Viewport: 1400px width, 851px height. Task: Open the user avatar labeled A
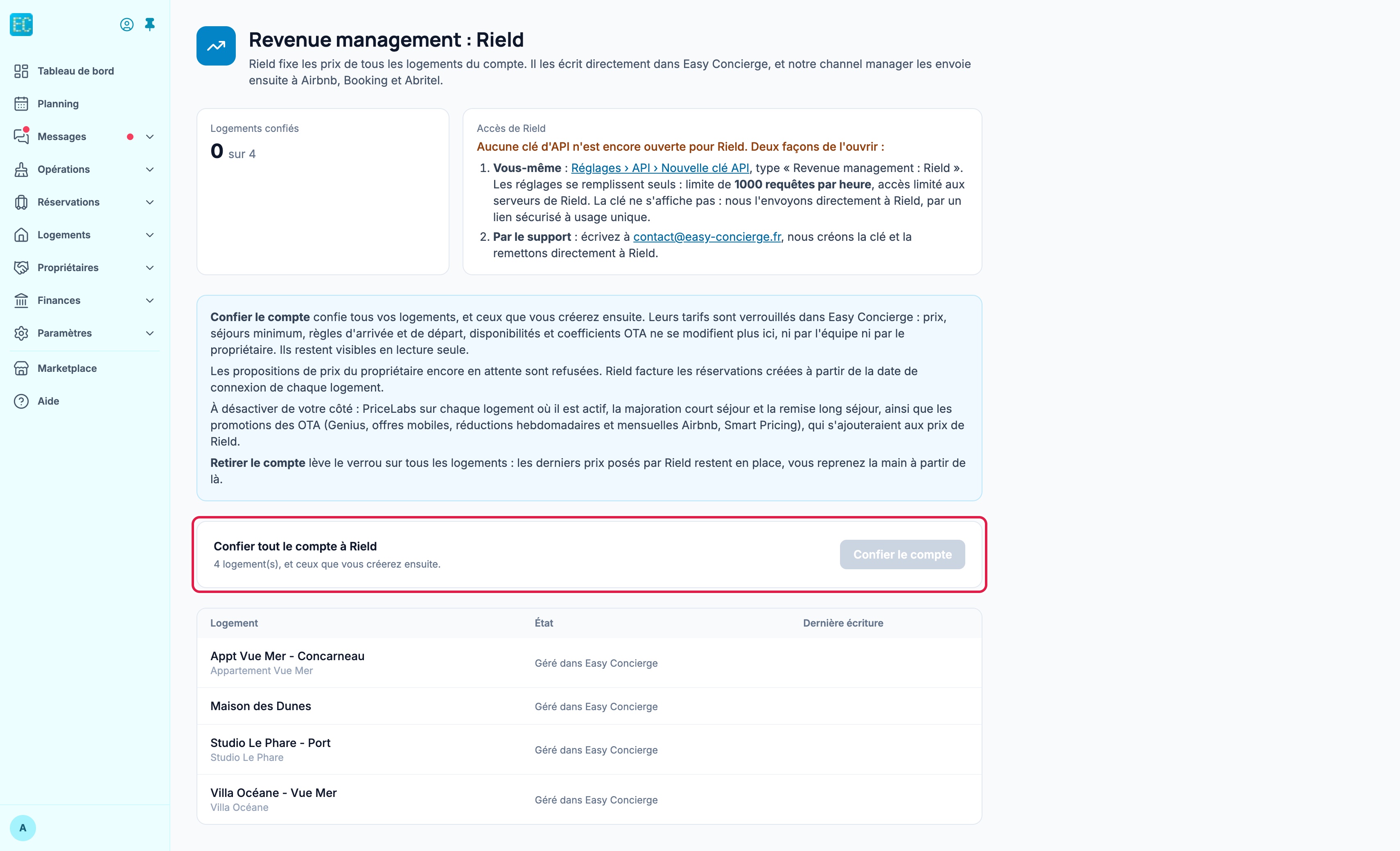[23, 828]
